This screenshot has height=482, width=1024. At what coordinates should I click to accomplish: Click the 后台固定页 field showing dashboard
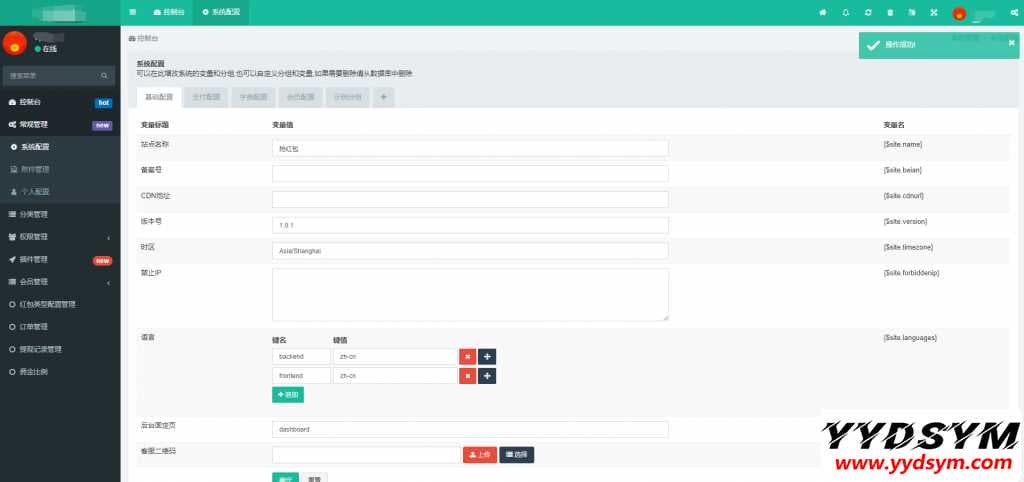coord(470,430)
